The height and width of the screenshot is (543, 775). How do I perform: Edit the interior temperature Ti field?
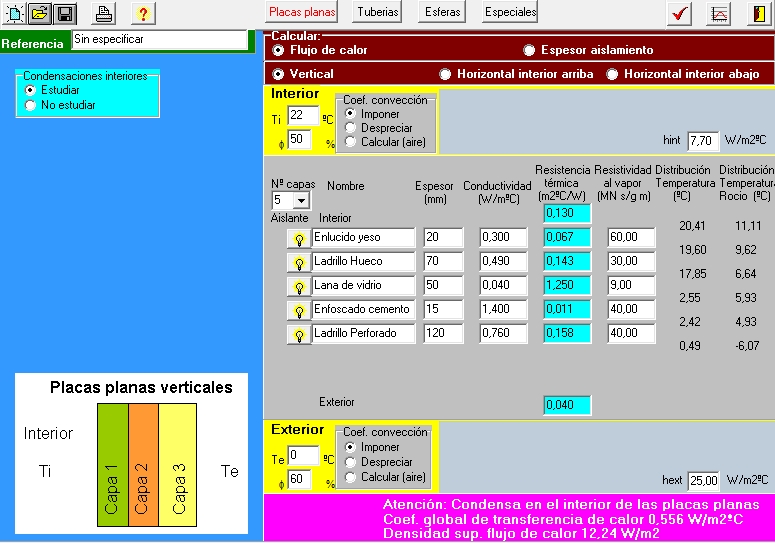pos(303,116)
